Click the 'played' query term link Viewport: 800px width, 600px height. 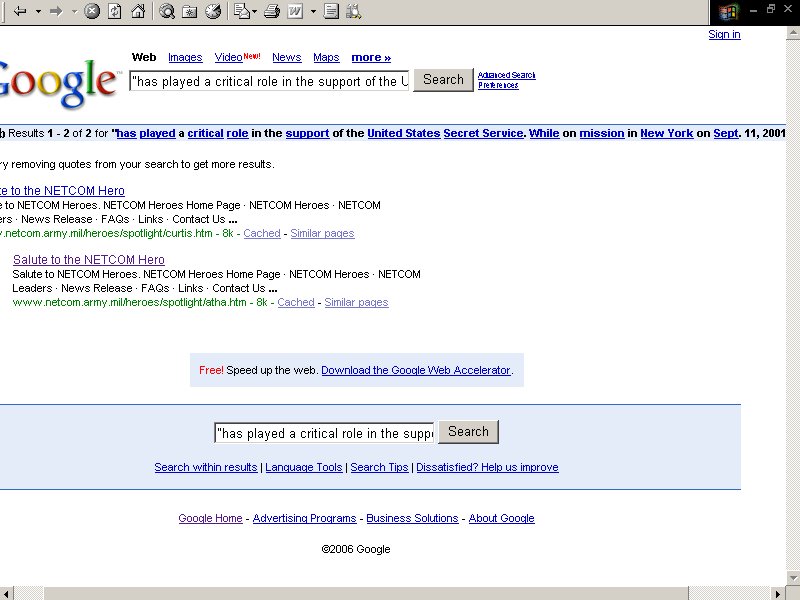pos(157,134)
